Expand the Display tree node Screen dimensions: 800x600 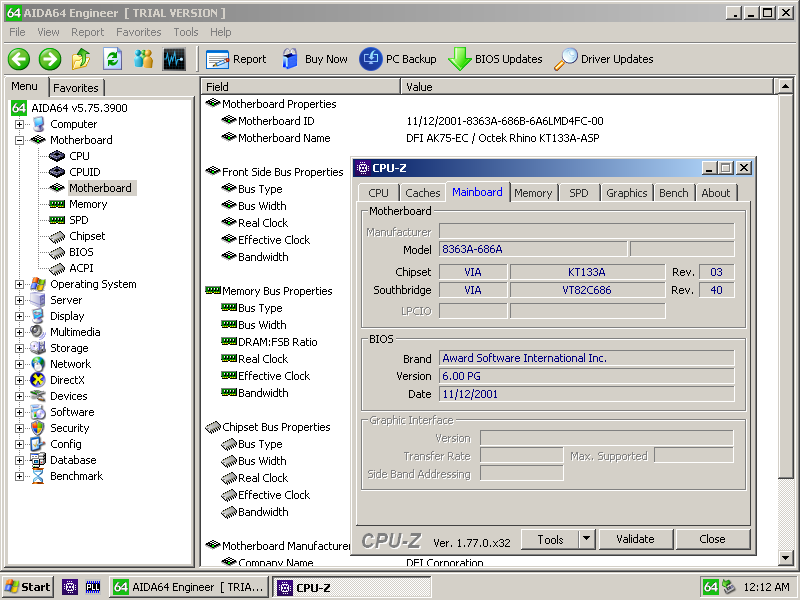(x=19, y=316)
